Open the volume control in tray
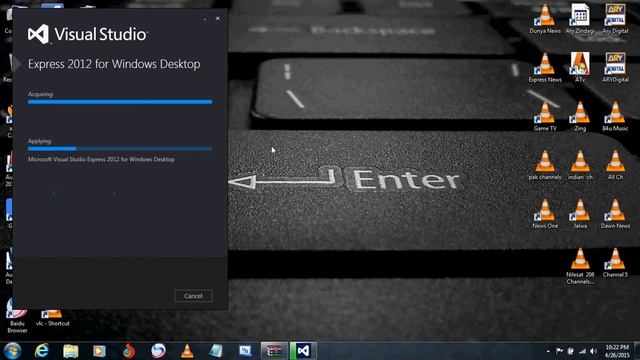This screenshot has height=360, width=640. (593, 351)
